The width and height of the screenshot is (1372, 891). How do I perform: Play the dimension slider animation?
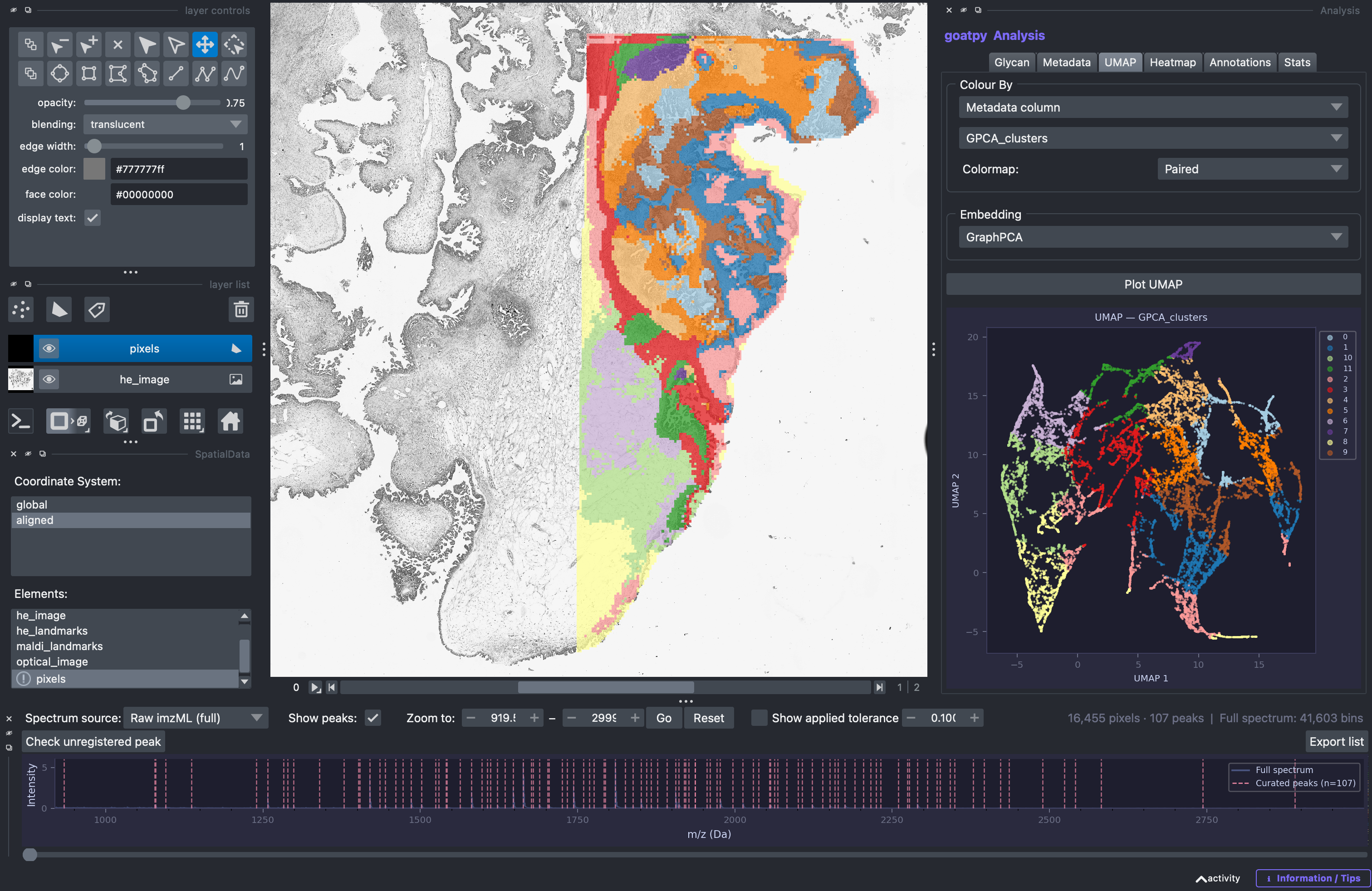[x=315, y=687]
